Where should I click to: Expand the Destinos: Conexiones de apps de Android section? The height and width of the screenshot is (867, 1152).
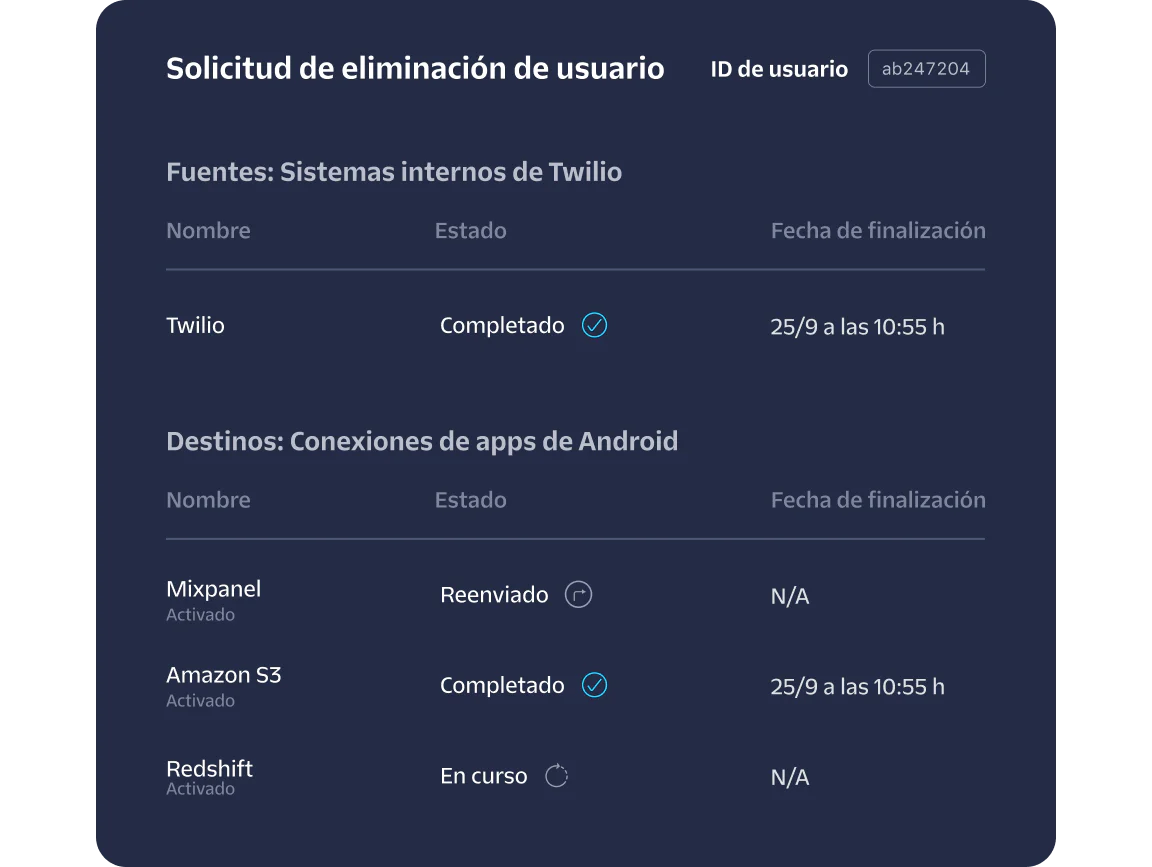click(422, 440)
